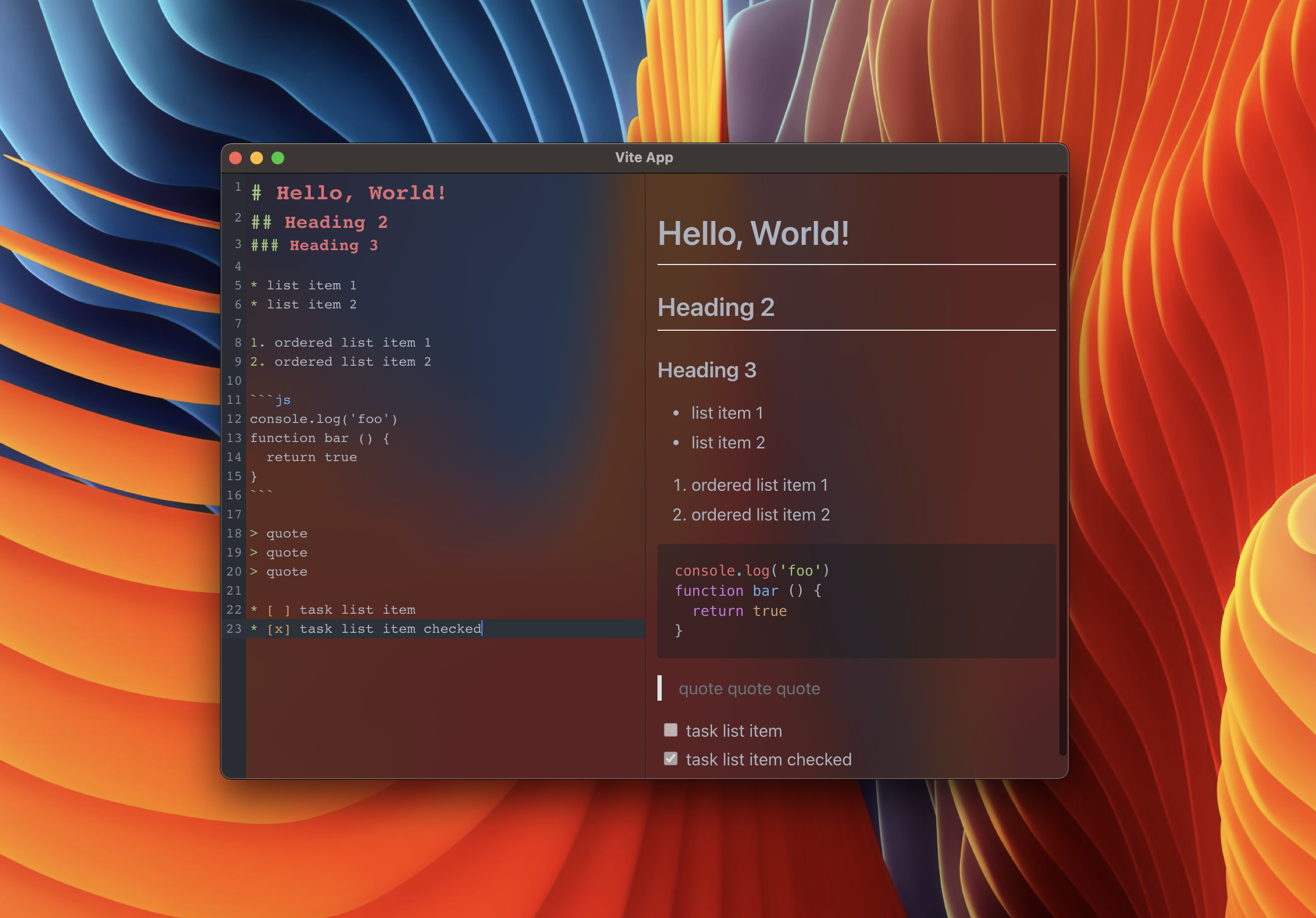Click the '```js' fence line in editor
The width and height of the screenshot is (1316, 918).
(270, 400)
